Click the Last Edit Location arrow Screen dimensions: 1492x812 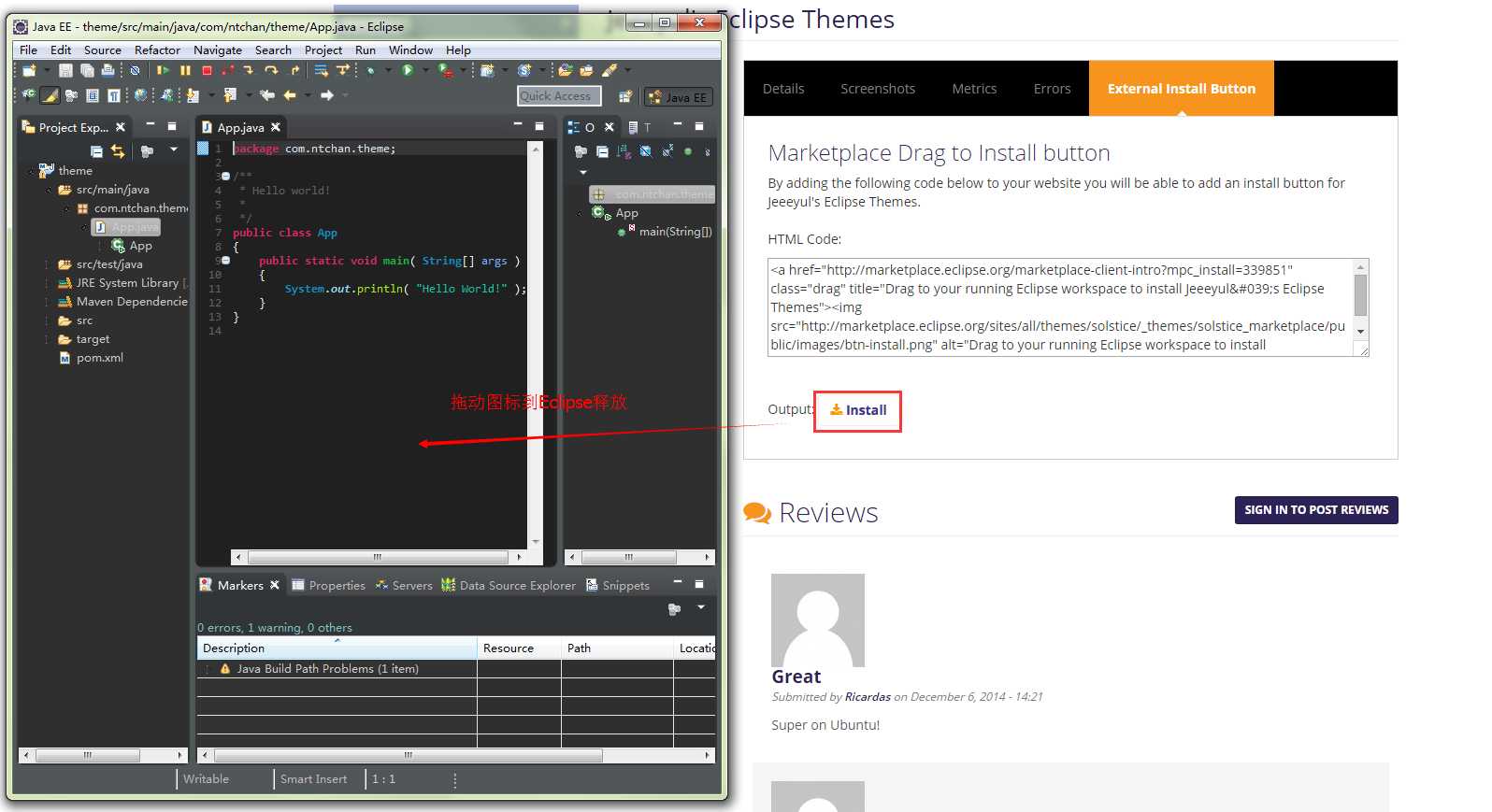[267, 95]
